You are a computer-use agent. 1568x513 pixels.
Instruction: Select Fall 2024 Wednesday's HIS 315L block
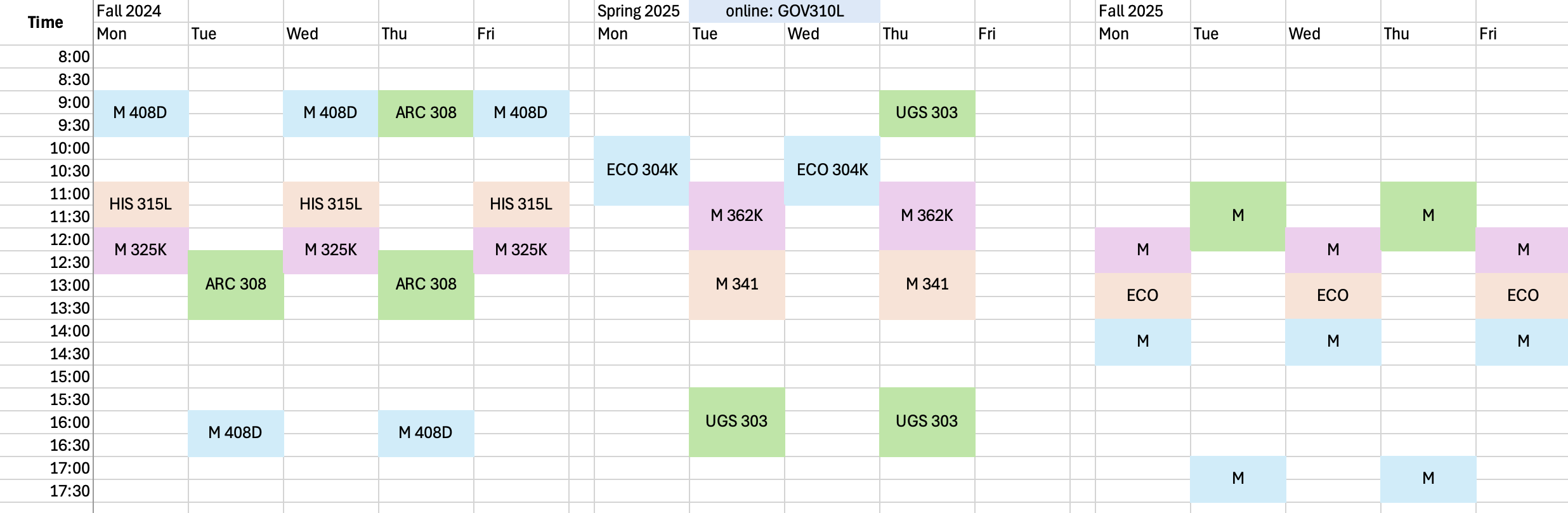(x=330, y=204)
